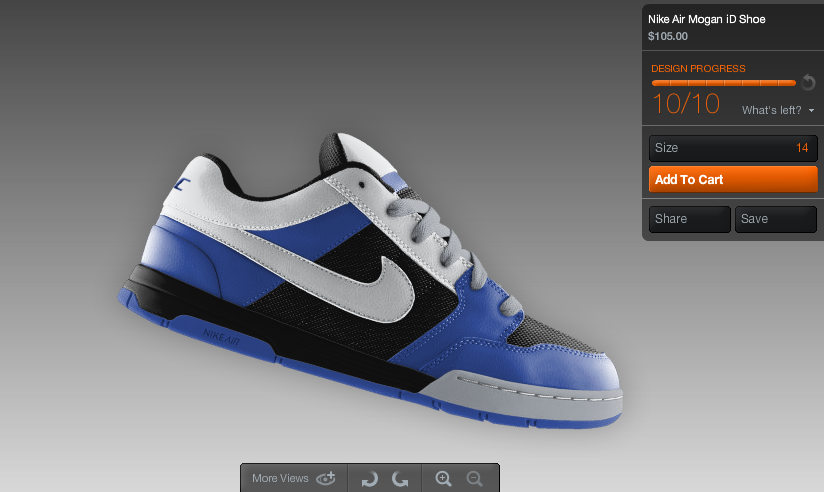
Task: Open the Size selector showing 14
Action: pos(733,148)
